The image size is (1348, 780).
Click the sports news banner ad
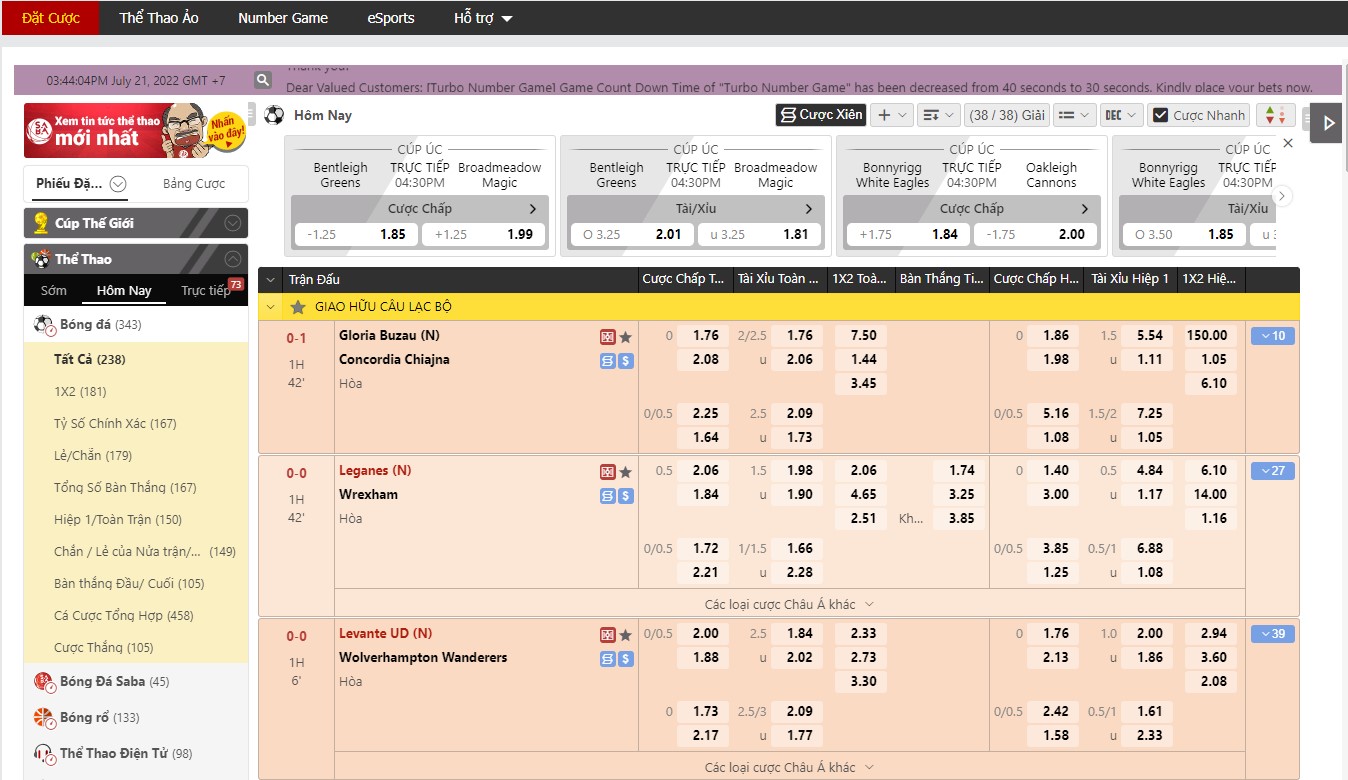pos(136,130)
